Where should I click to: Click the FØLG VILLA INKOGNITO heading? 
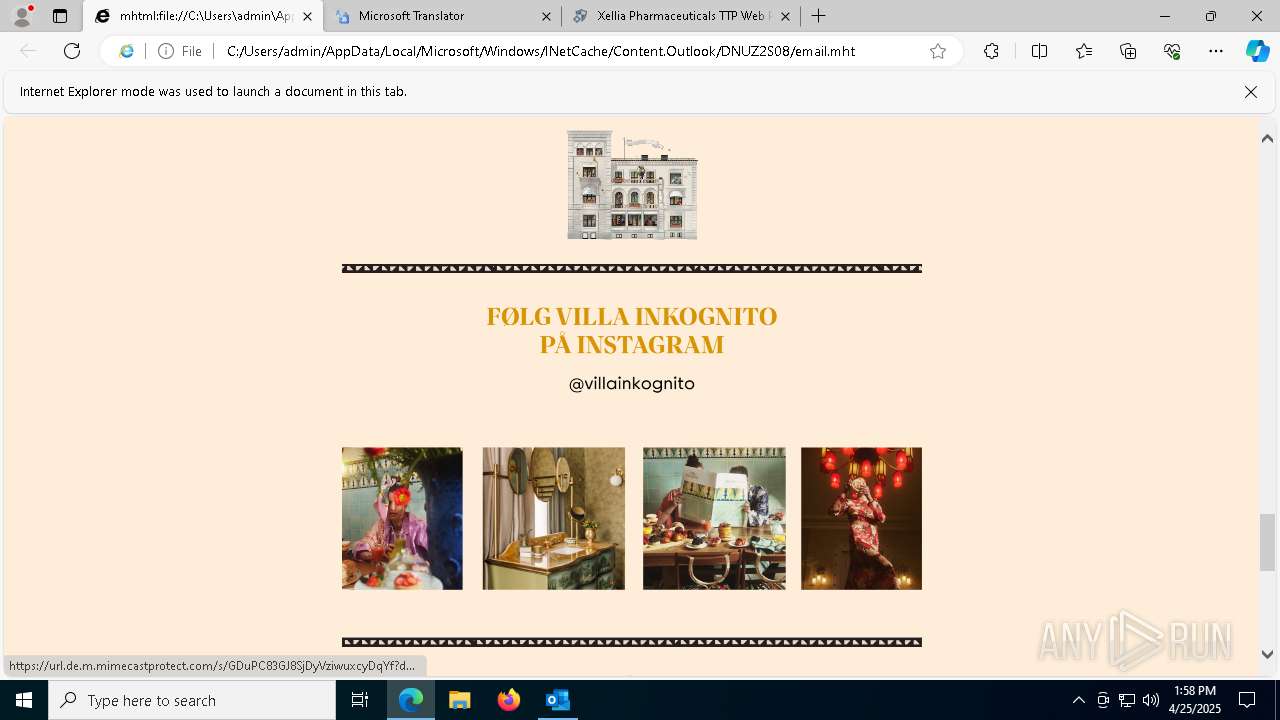tap(632, 330)
